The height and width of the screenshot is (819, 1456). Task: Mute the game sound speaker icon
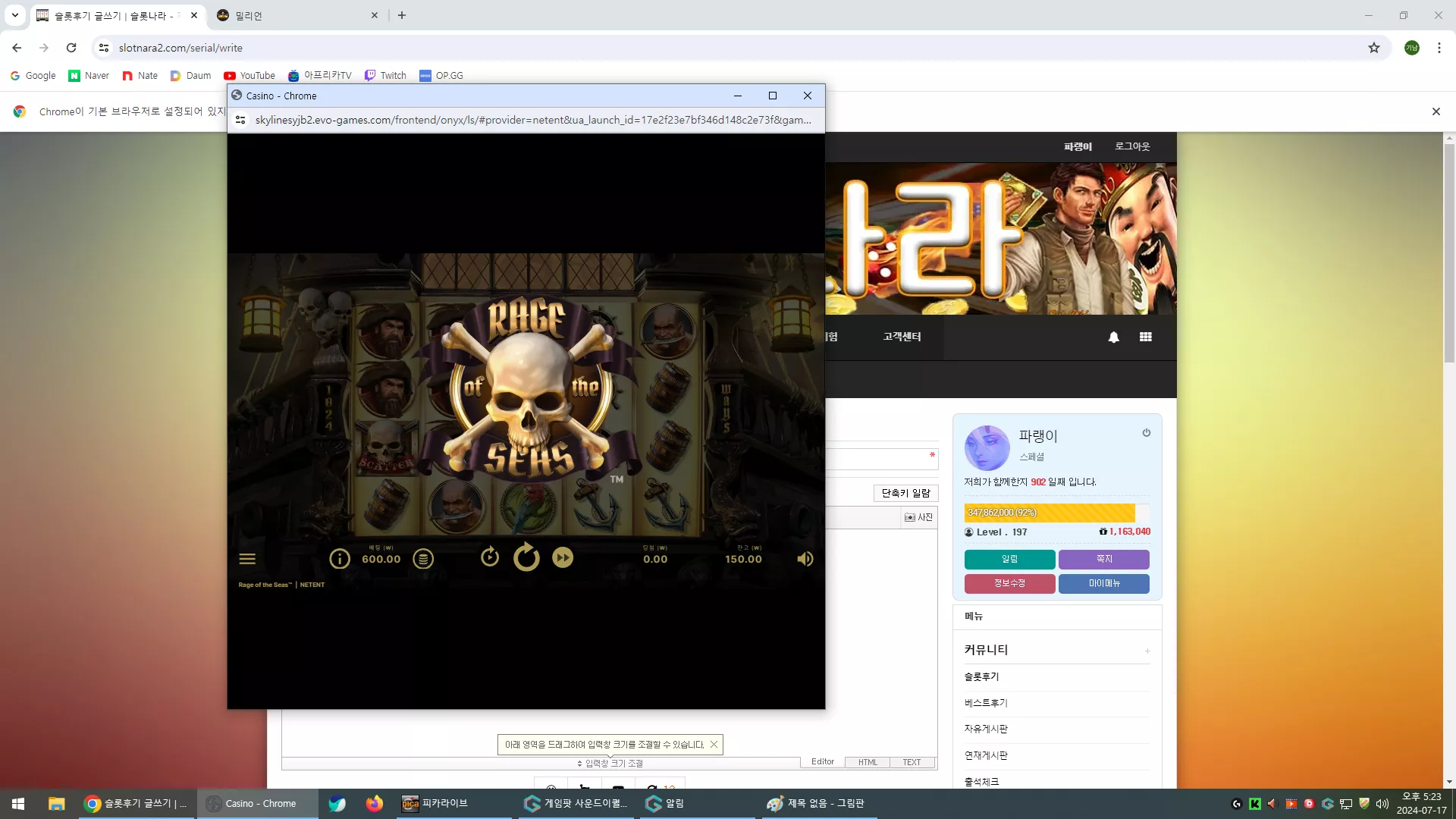tap(805, 559)
